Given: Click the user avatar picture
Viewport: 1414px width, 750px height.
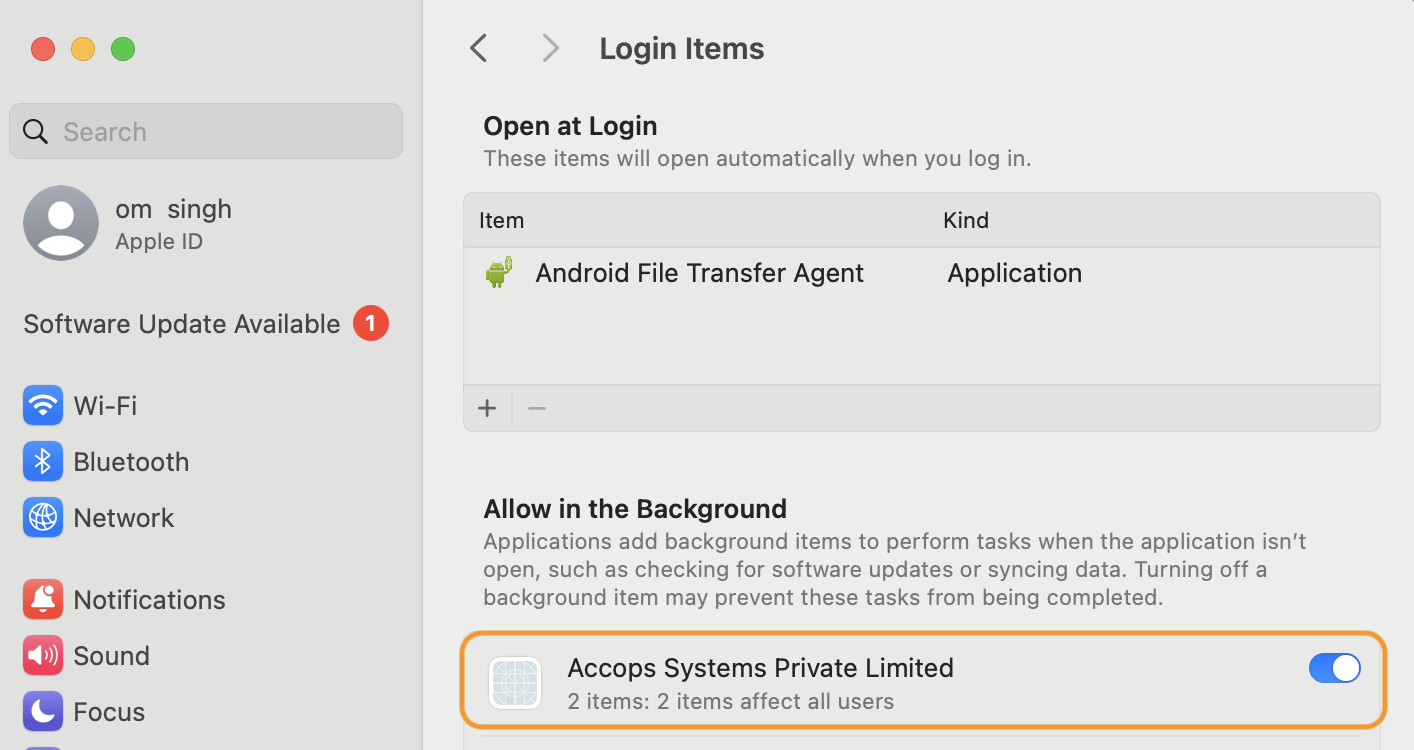Looking at the screenshot, I should 61,223.
